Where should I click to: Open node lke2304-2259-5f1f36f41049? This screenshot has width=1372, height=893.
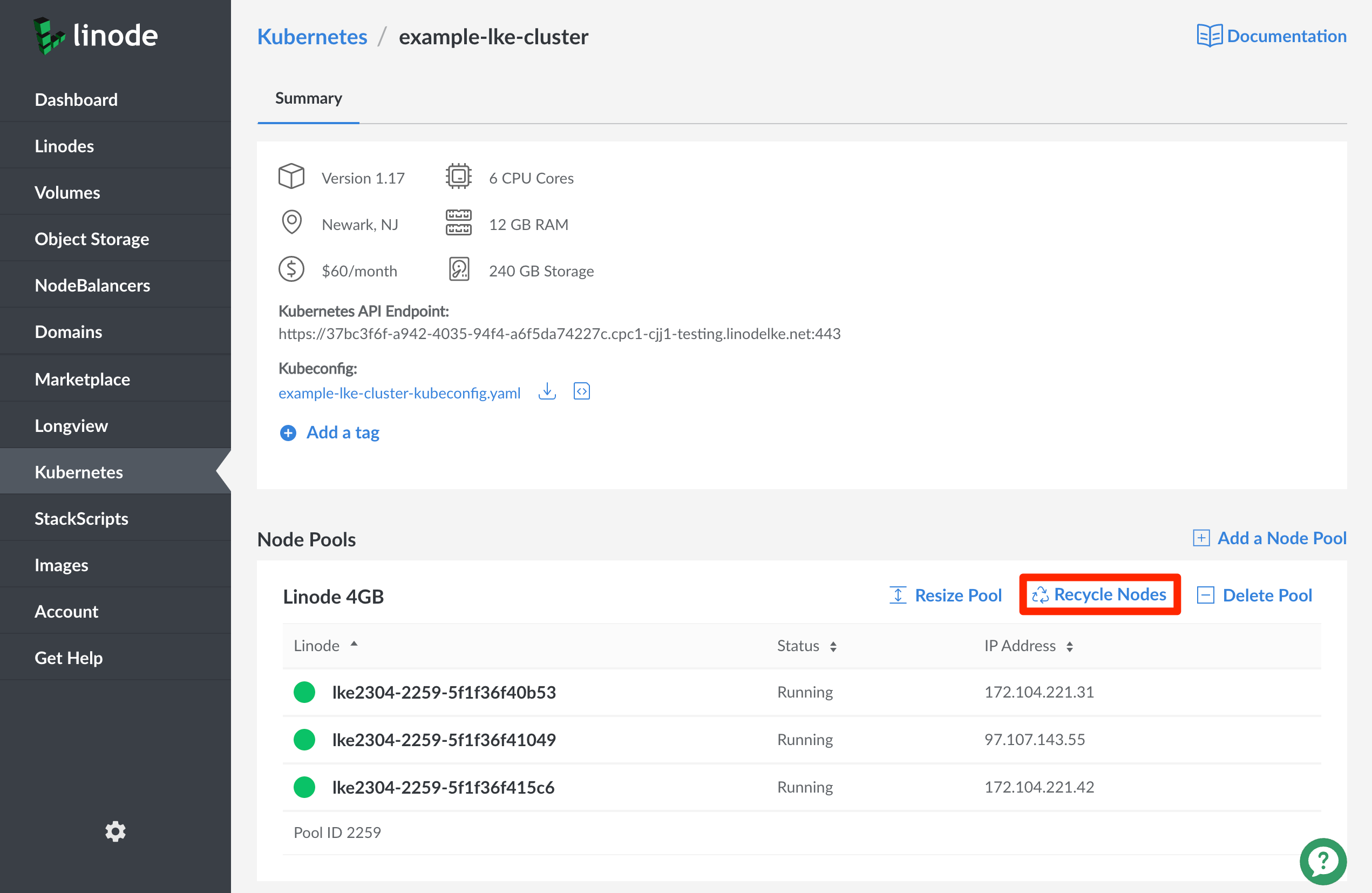pos(443,740)
